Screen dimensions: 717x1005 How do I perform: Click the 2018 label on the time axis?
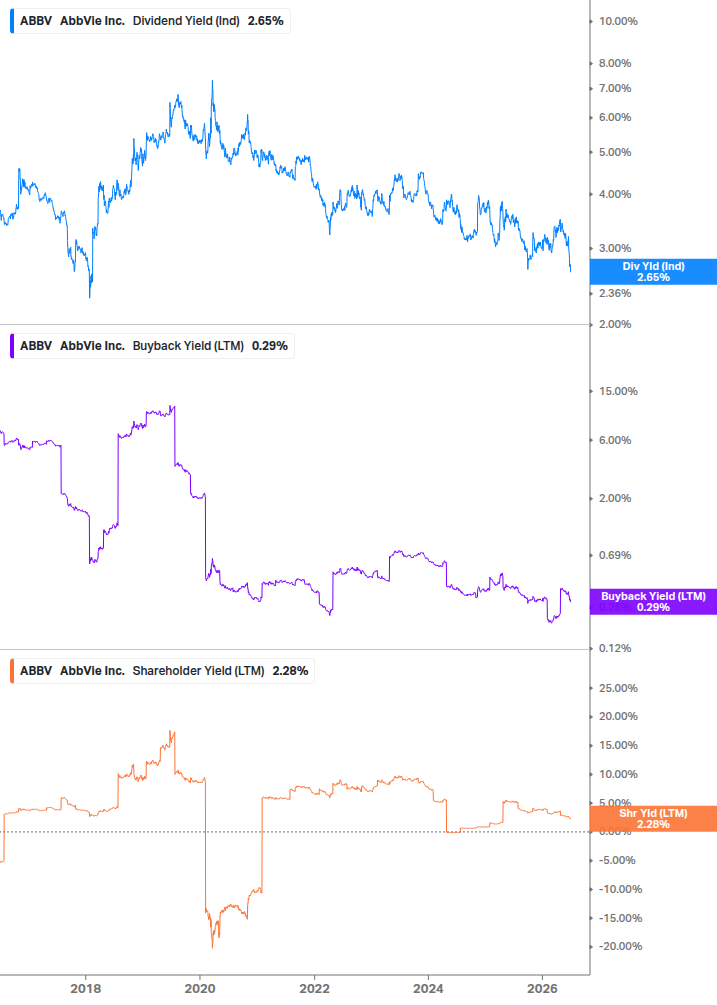point(86,988)
